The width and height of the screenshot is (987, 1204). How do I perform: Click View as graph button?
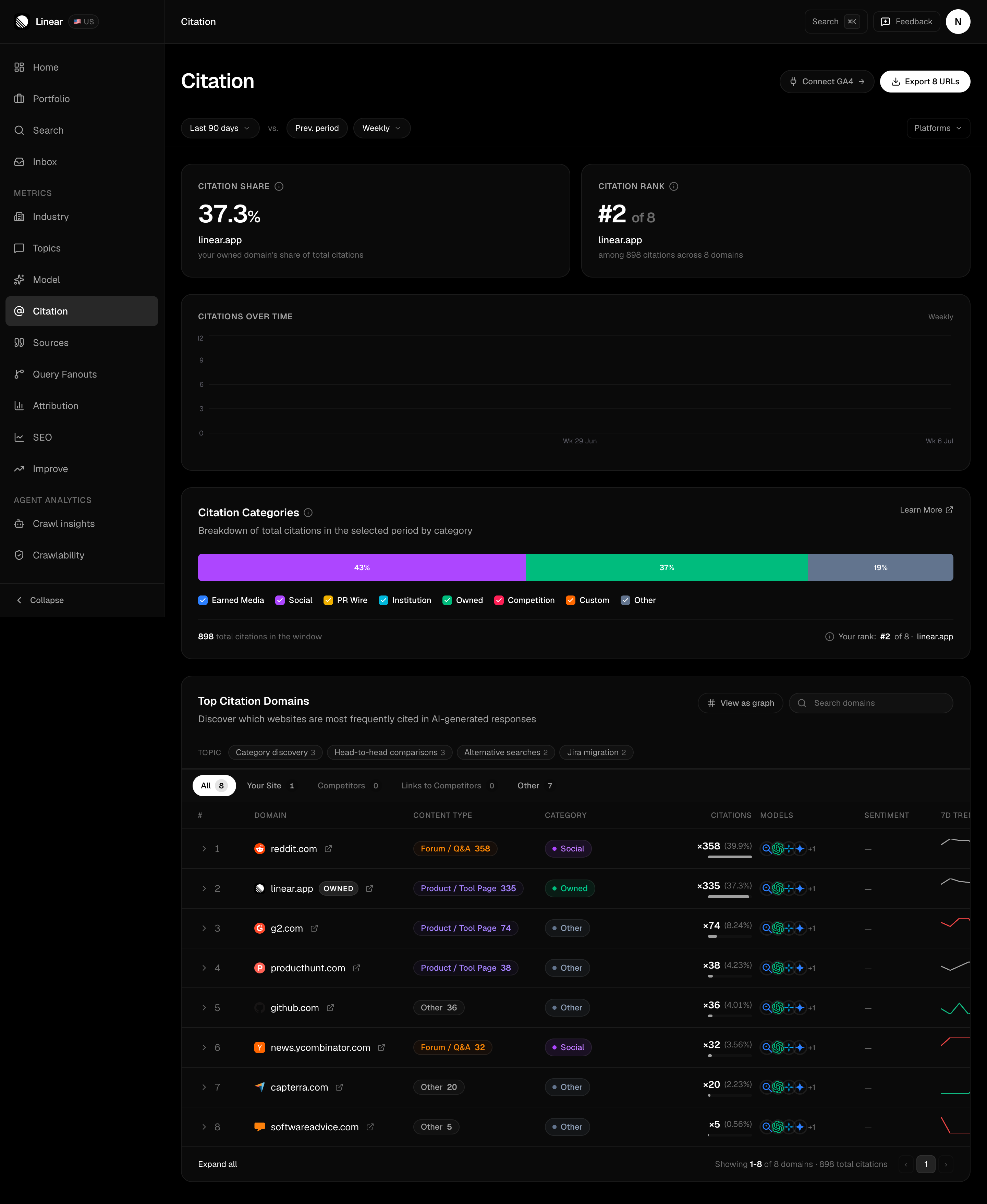tap(740, 703)
